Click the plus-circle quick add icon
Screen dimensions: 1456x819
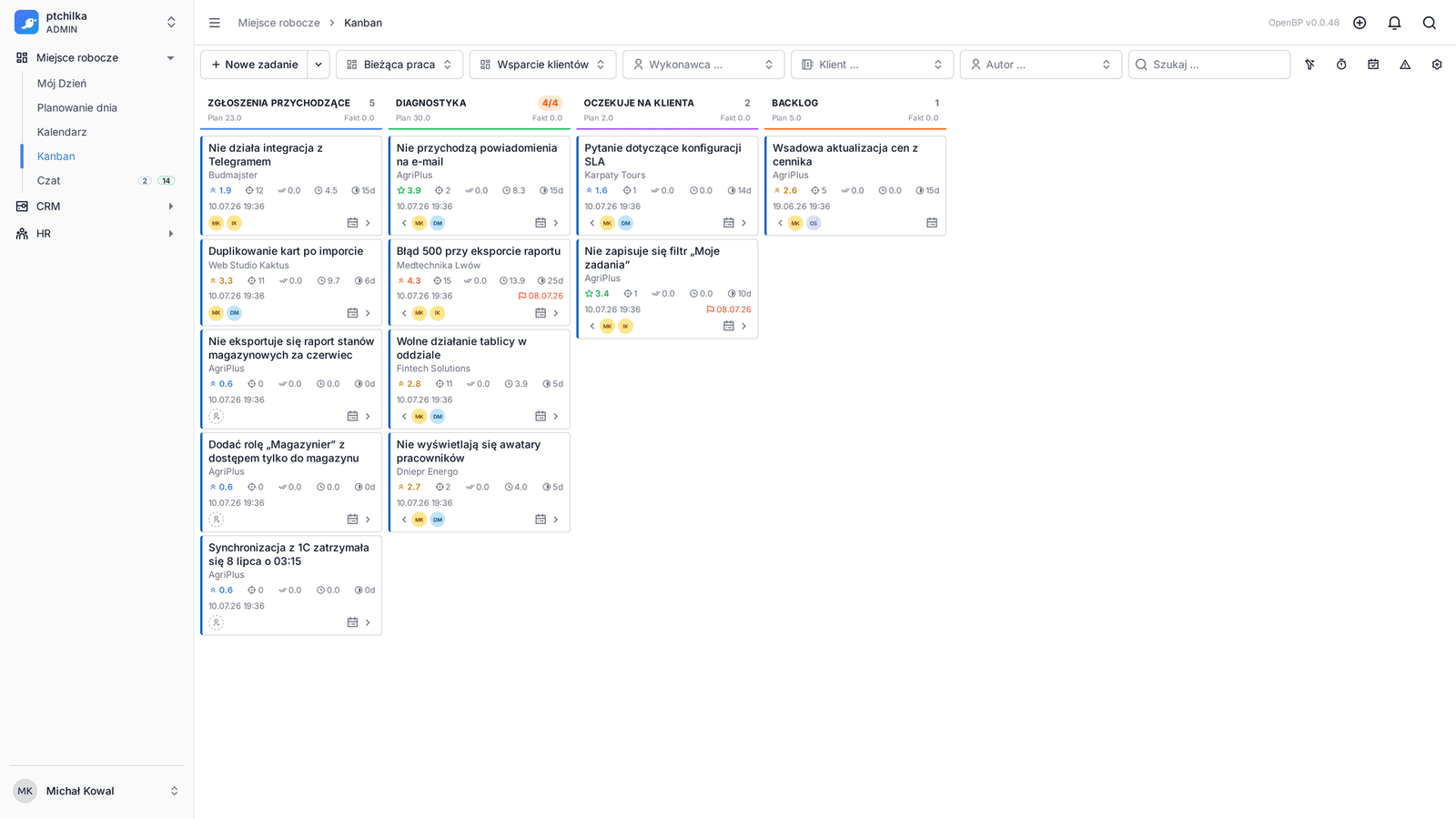point(1360,23)
